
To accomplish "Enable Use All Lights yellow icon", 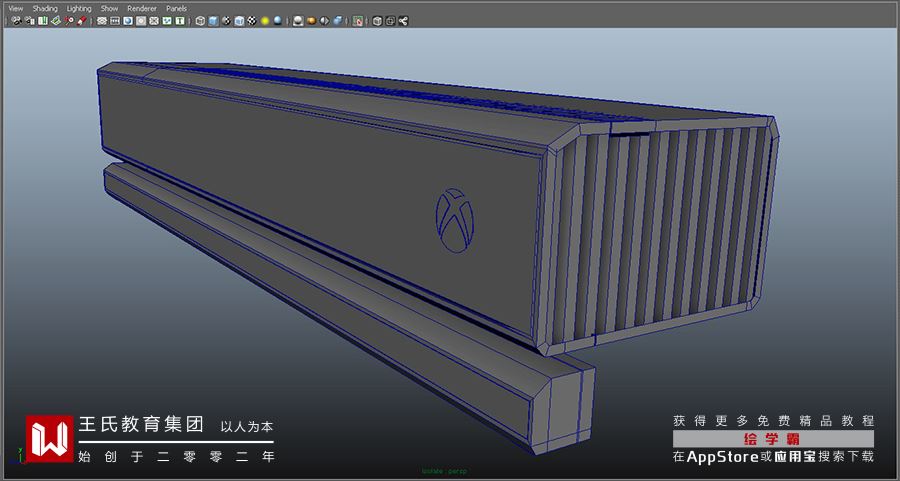I will (265, 21).
